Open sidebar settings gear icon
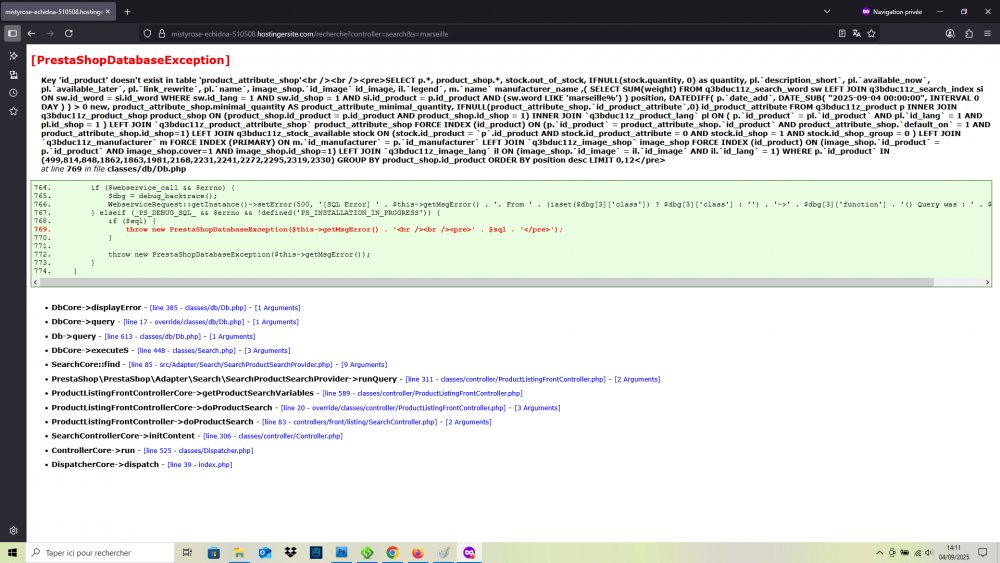 point(13,530)
